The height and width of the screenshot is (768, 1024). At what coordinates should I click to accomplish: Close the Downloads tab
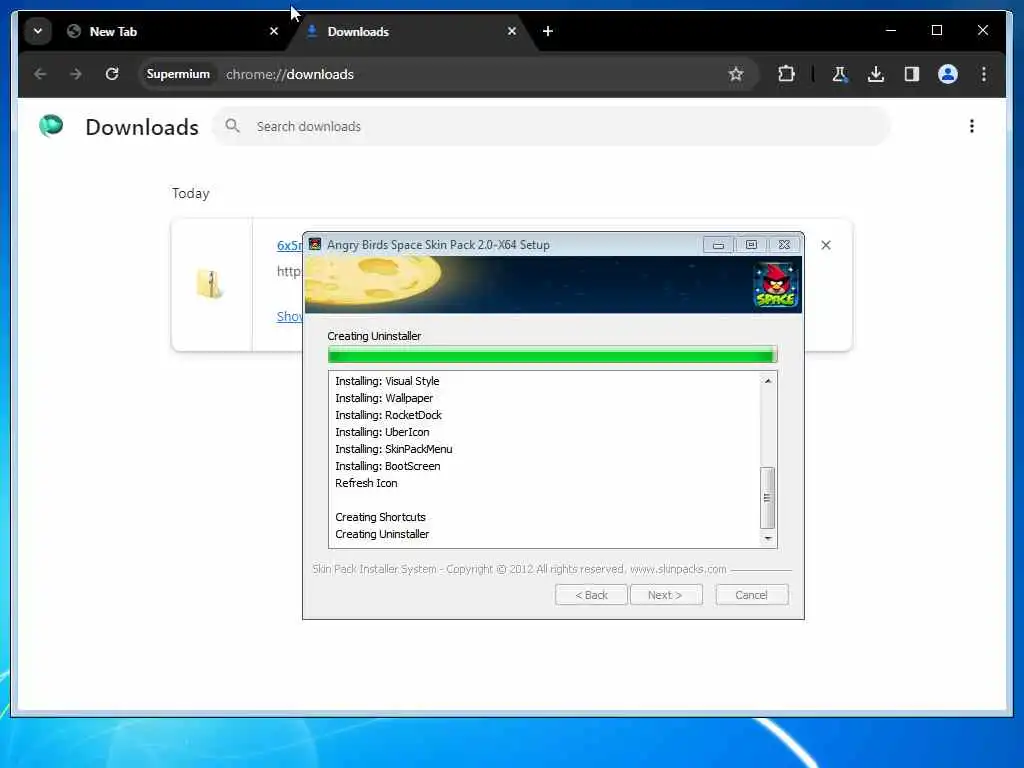(512, 31)
